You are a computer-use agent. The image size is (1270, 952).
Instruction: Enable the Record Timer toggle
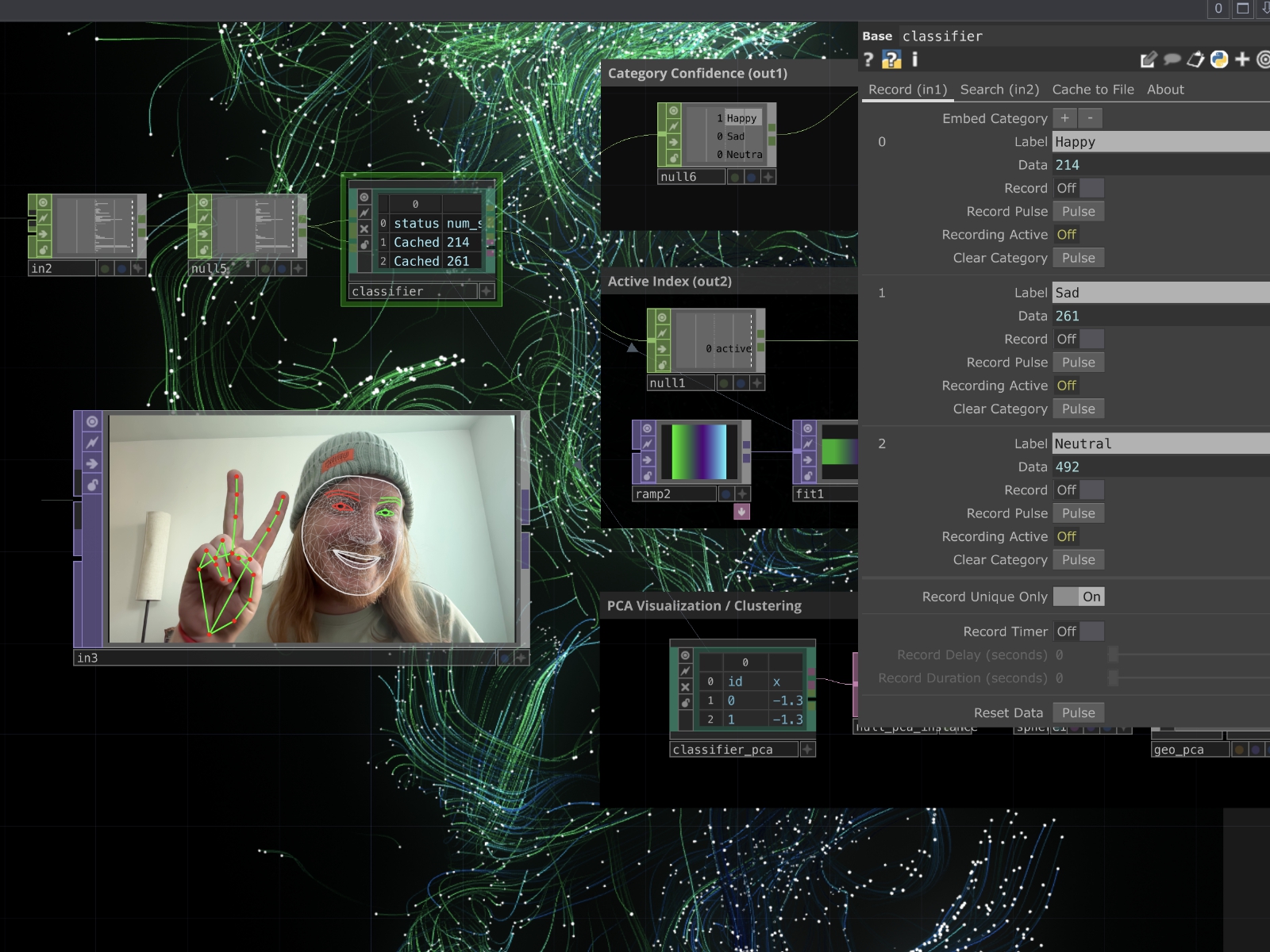click(x=1078, y=631)
